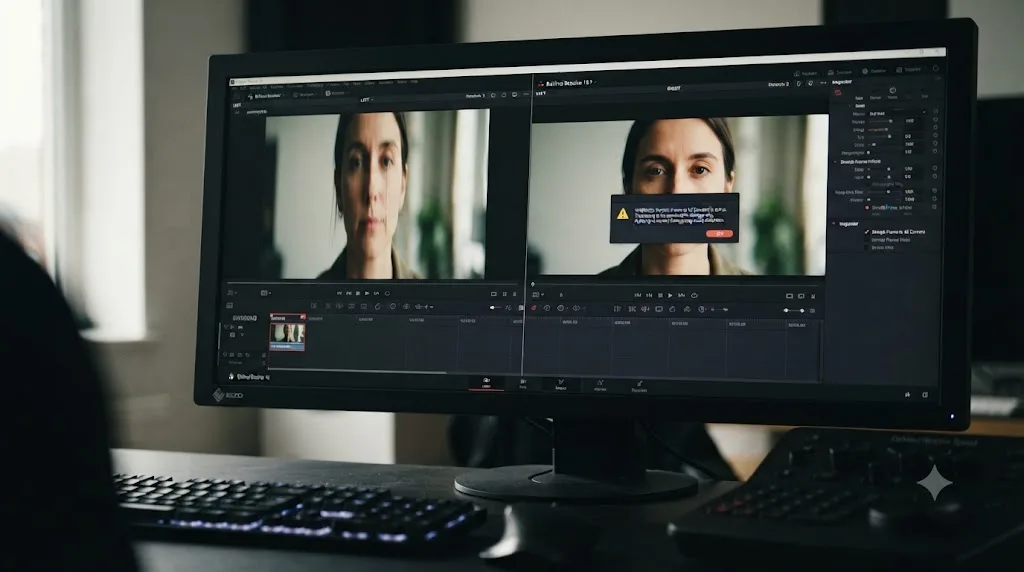Collapse the lowest inspector section above the checkboxes
Viewport: 1024px width, 572px height.
click(834, 223)
